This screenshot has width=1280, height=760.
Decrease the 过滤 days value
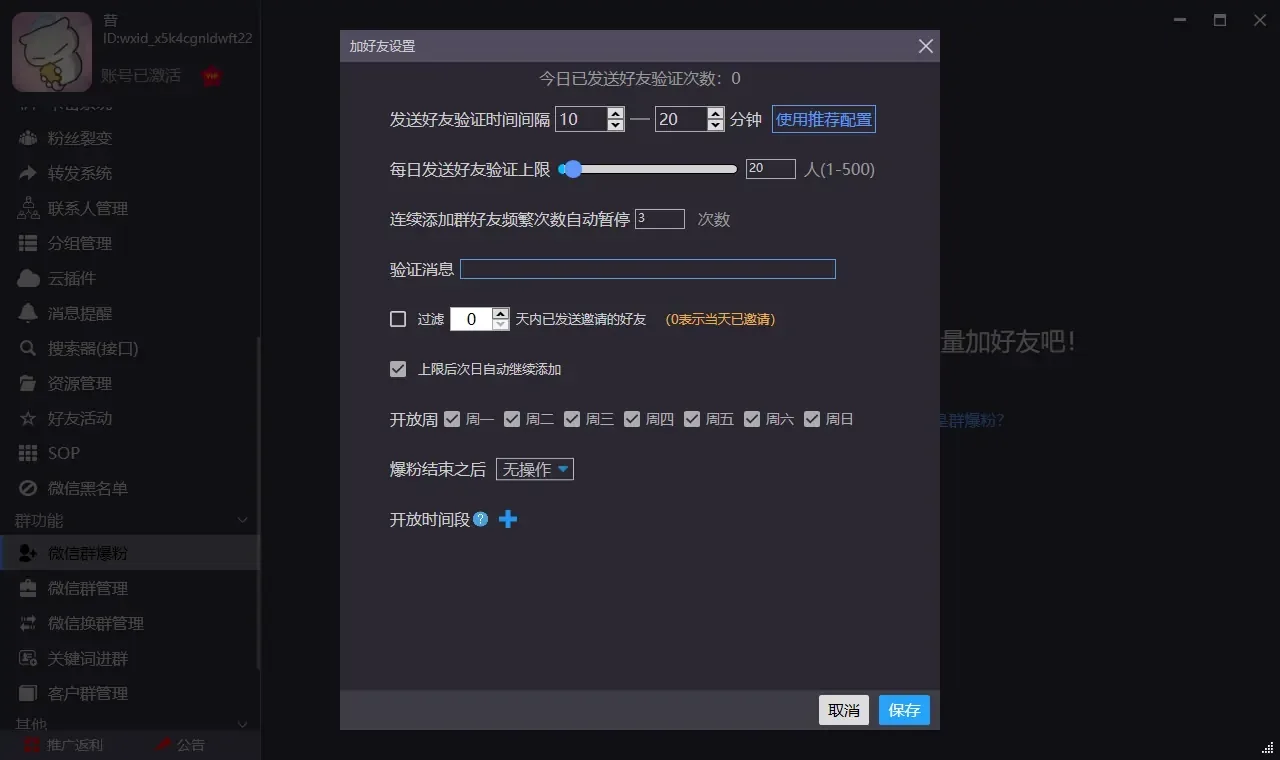pyautogui.click(x=501, y=325)
